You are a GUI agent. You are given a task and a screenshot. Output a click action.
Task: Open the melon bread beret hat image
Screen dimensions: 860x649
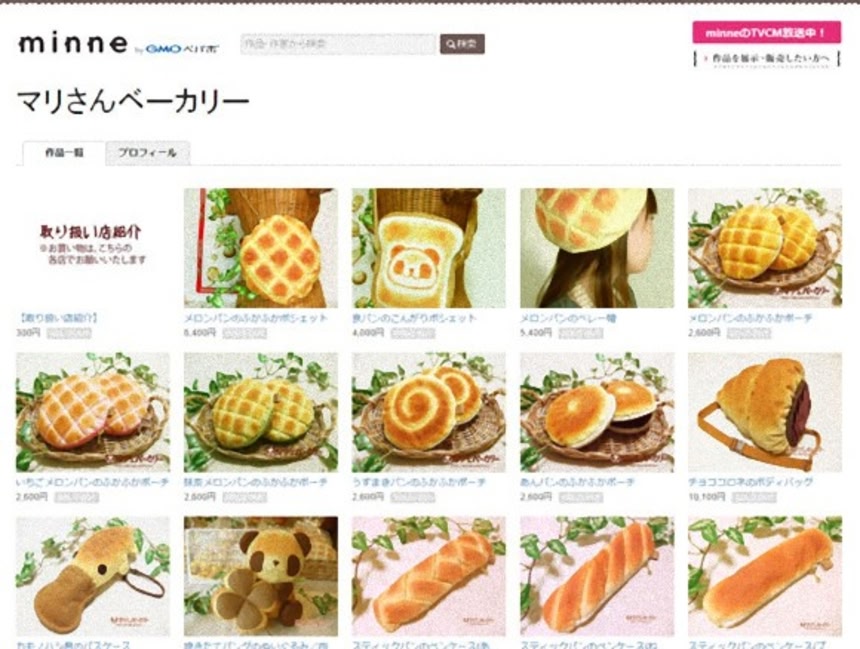597,248
